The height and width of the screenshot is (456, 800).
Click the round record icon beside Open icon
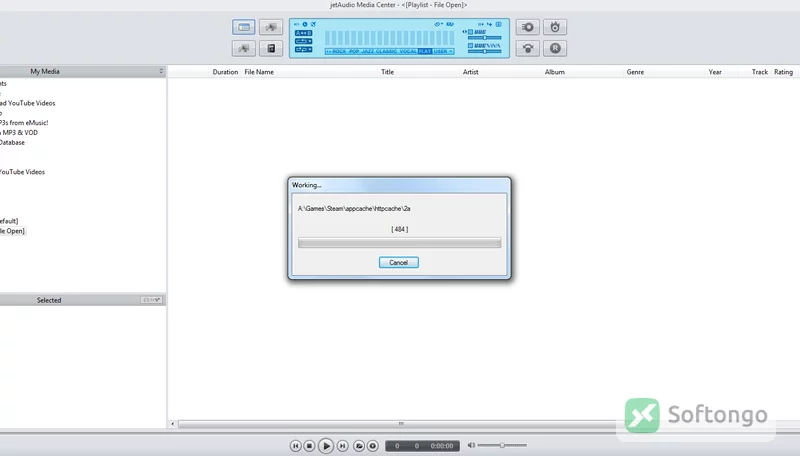click(373, 446)
